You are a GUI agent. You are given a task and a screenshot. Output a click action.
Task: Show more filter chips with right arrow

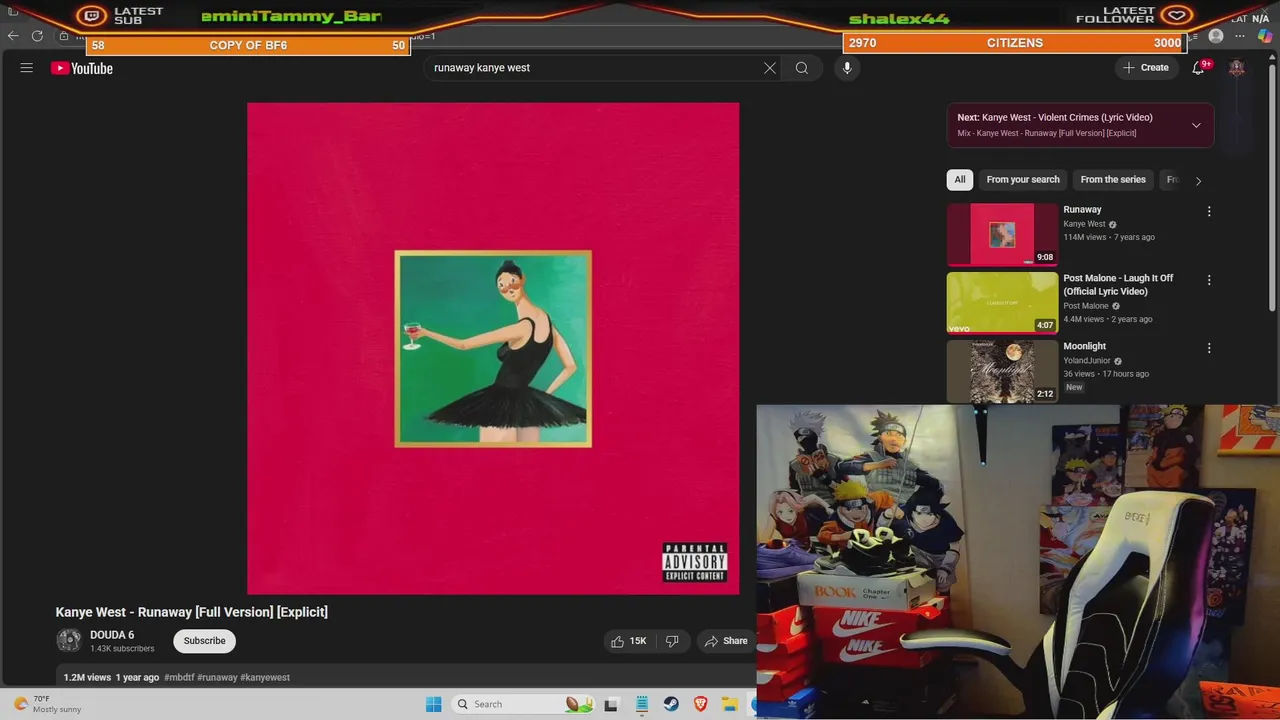[1198, 181]
